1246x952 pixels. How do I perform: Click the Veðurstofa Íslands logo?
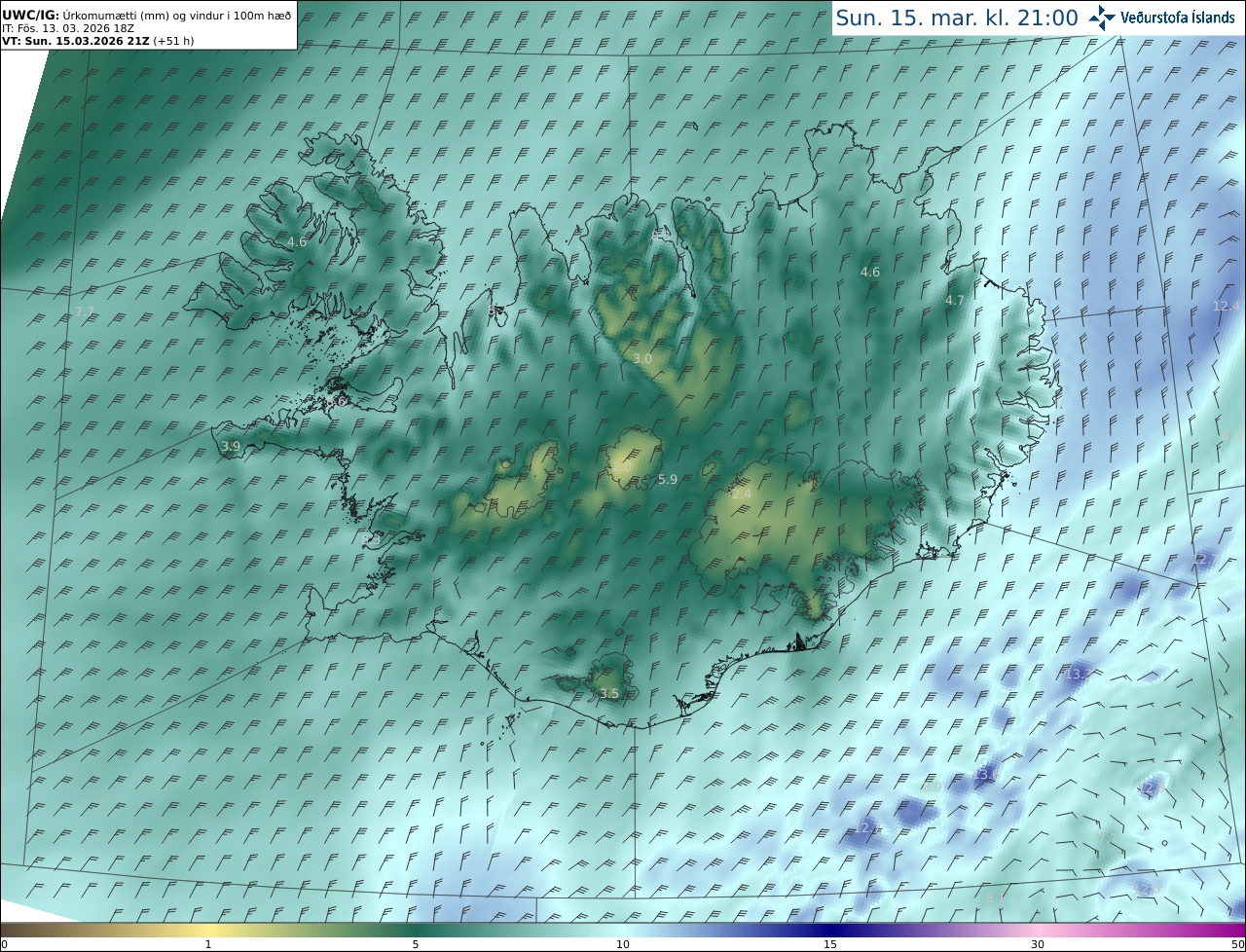1161,18
